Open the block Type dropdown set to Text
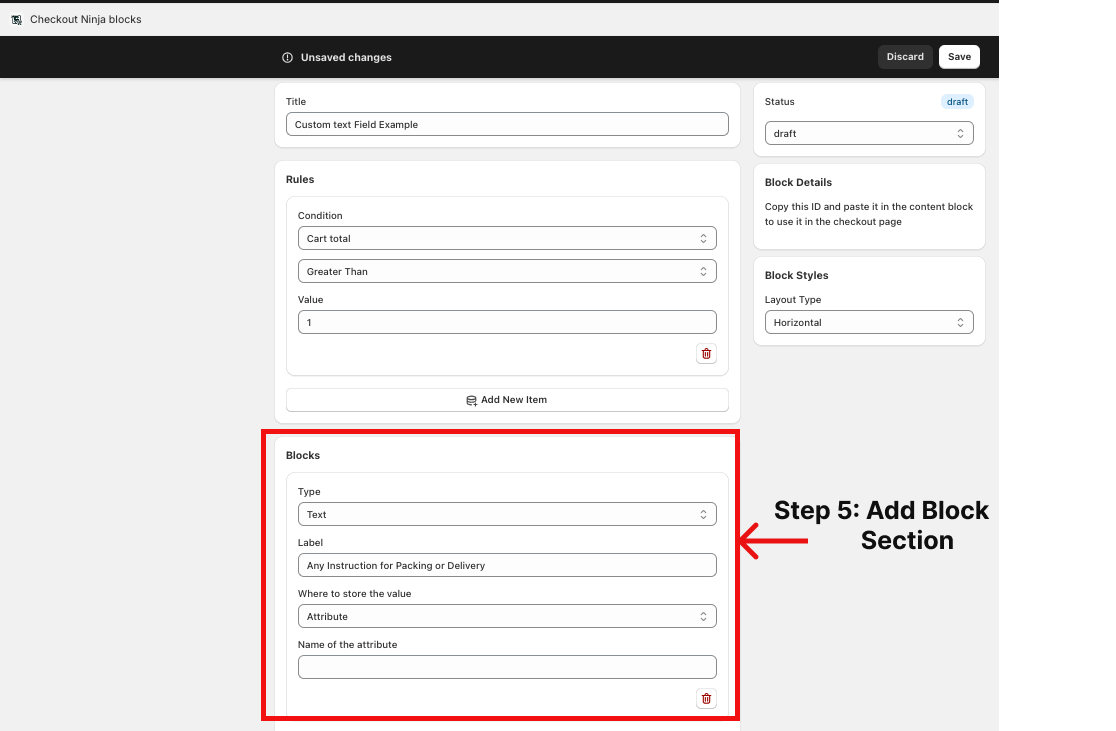1116x731 pixels. [507, 514]
